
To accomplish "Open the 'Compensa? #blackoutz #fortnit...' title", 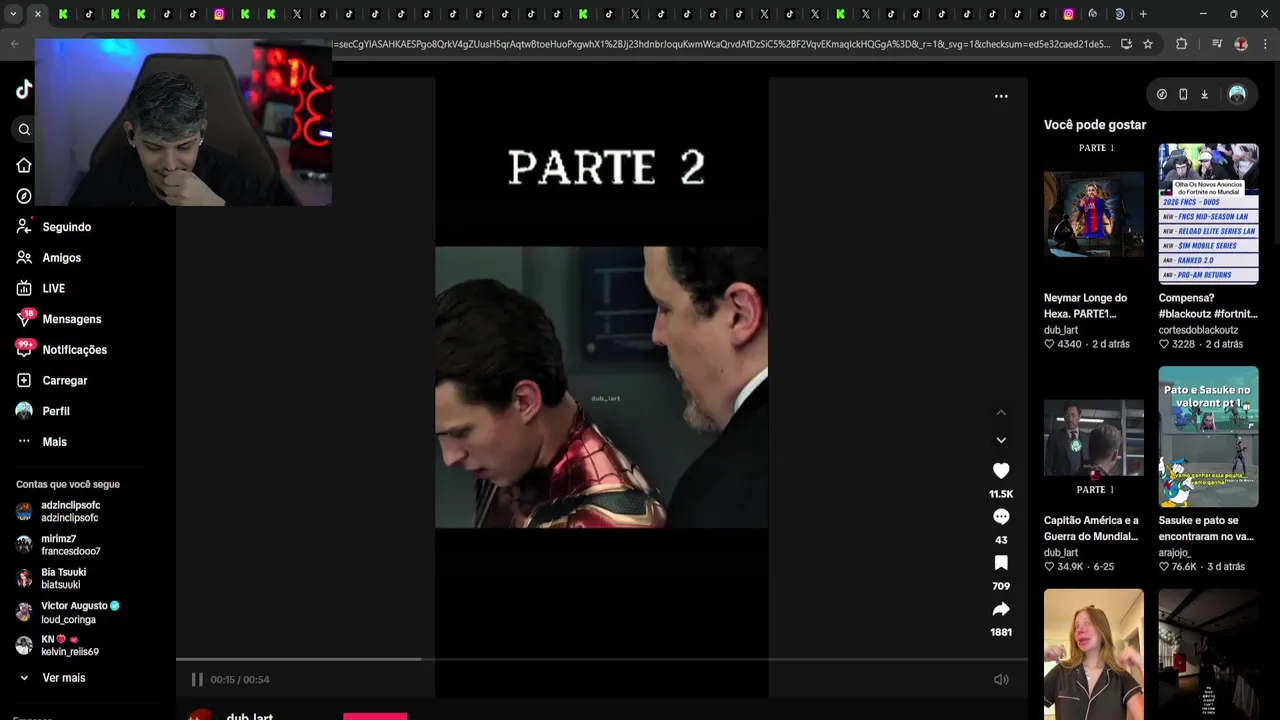I will point(1208,306).
